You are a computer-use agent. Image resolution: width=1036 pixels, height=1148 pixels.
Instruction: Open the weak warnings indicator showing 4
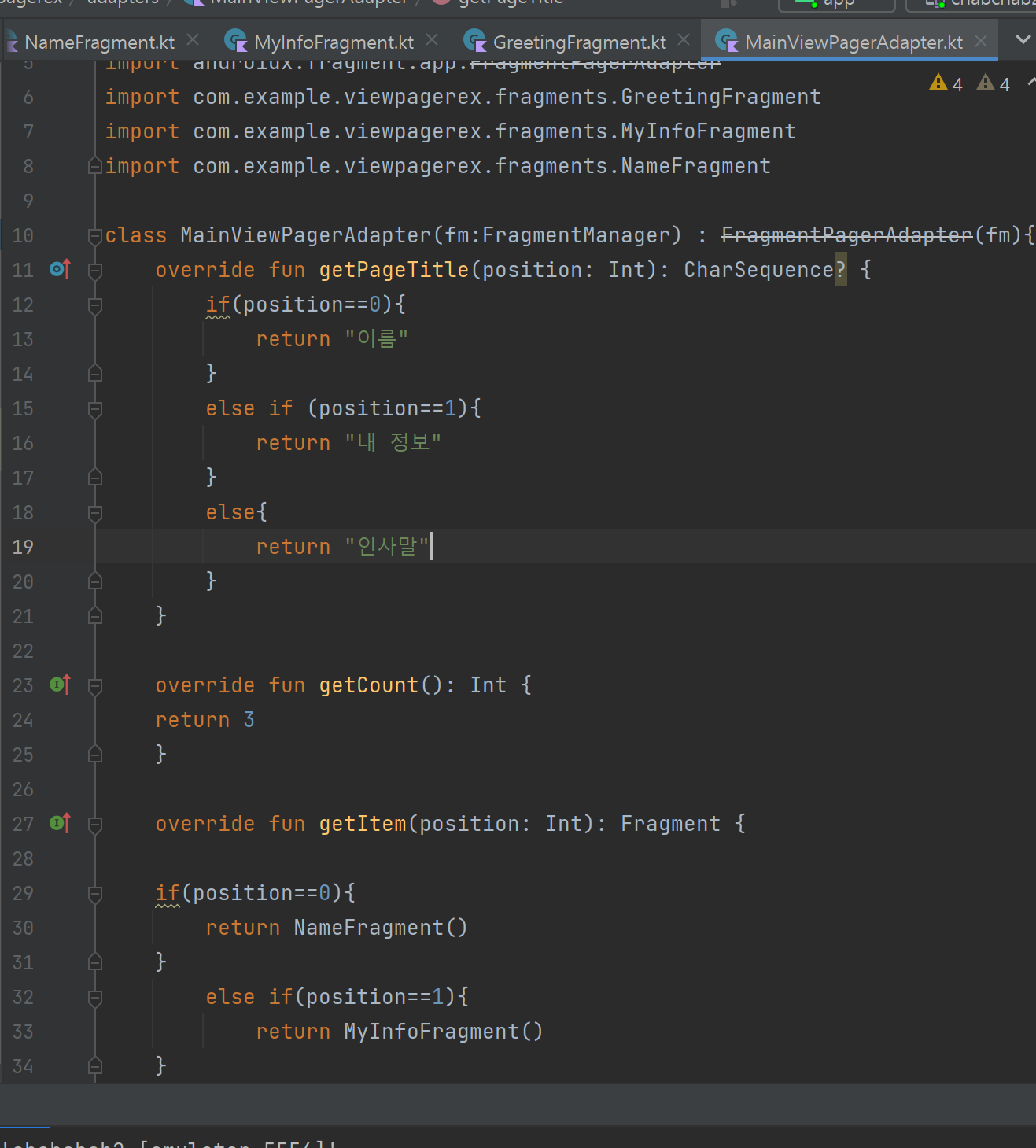994,83
